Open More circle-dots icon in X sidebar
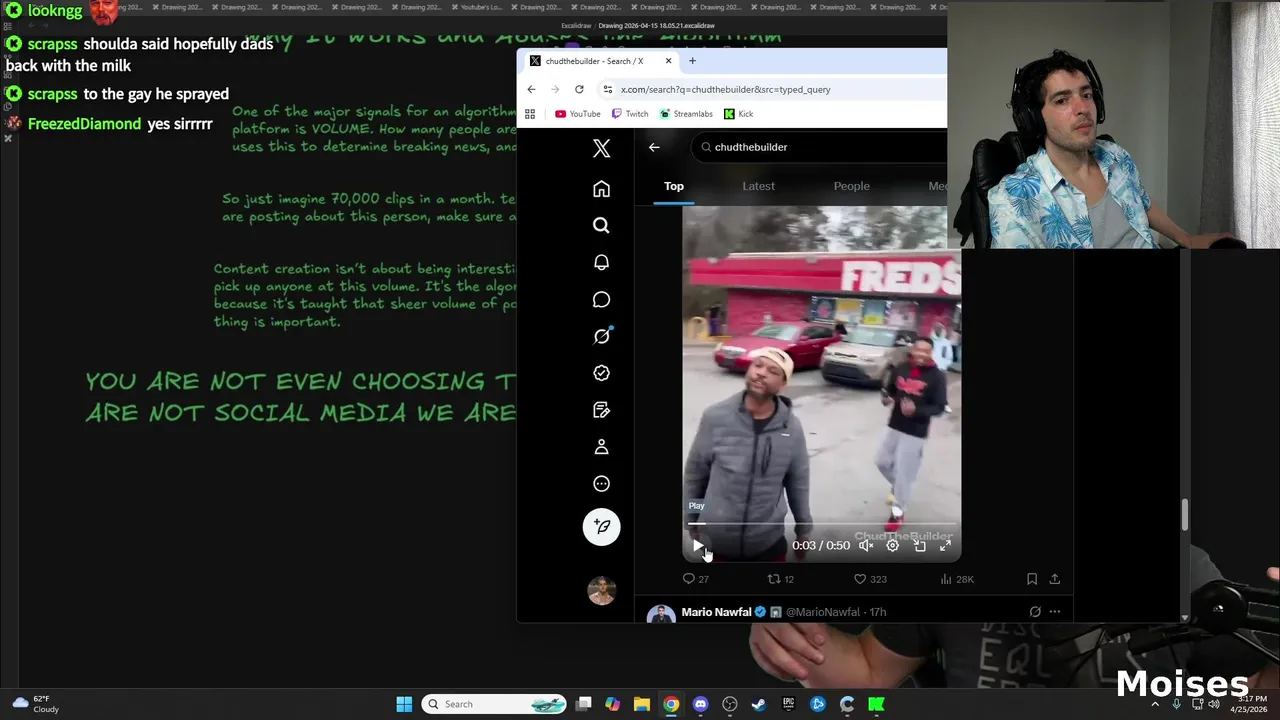 click(601, 484)
